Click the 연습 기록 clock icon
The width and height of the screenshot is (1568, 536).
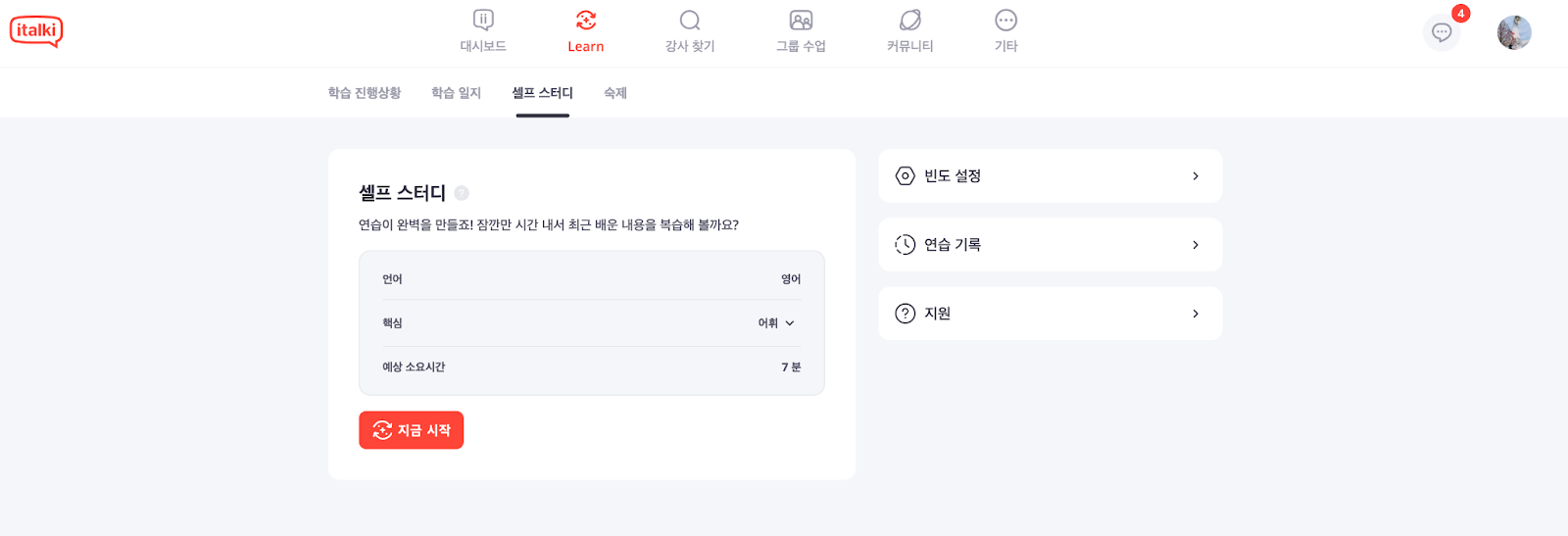pyautogui.click(x=906, y=245)
